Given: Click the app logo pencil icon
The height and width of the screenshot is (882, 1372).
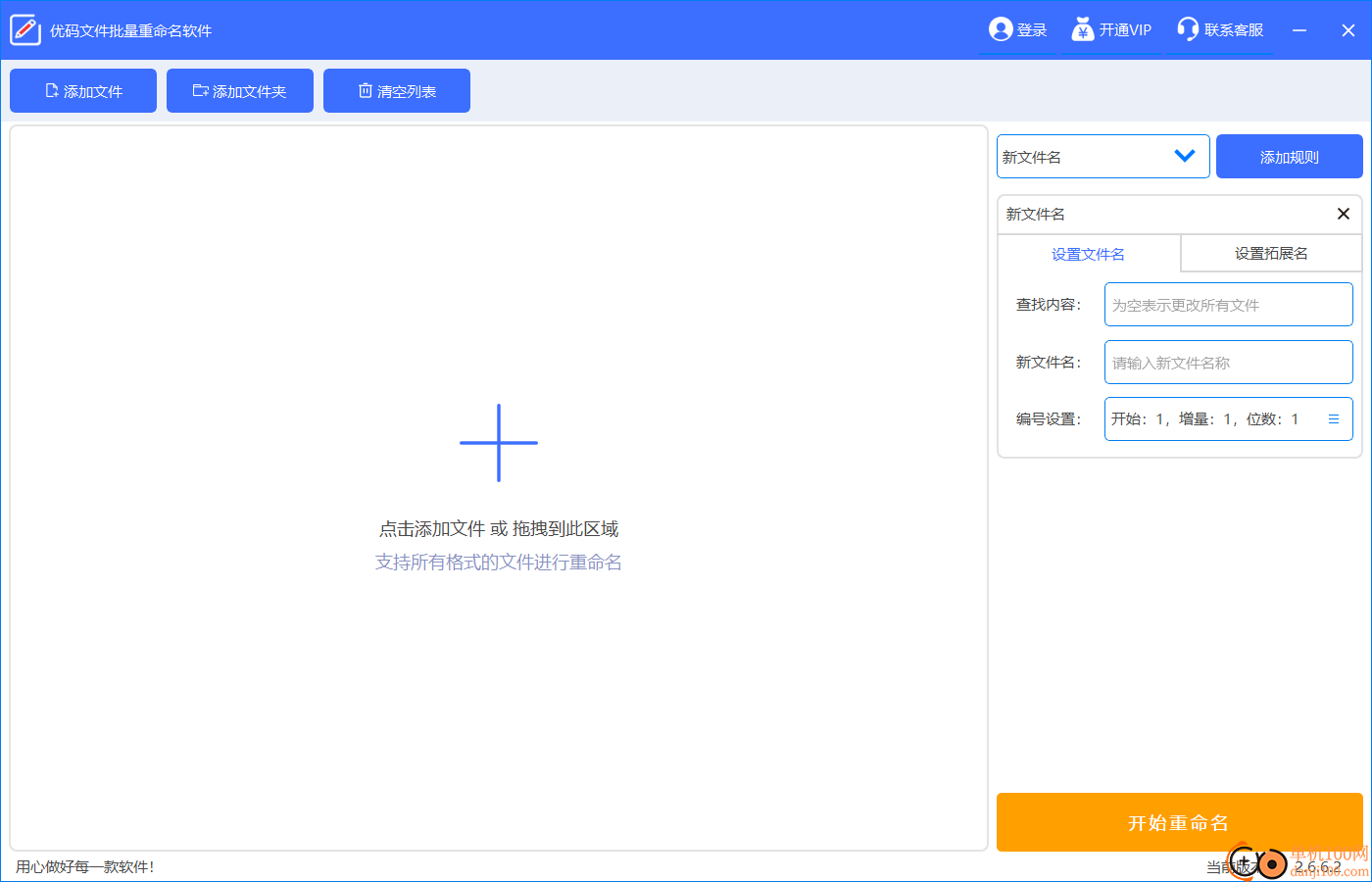Looking at the screenshot, I should tap(25, 30).
